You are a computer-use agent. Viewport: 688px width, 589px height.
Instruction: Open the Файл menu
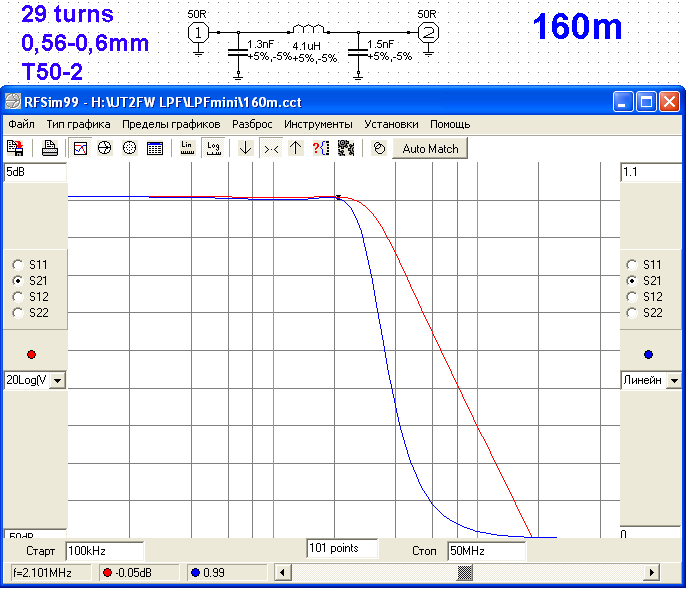(21, 124)
